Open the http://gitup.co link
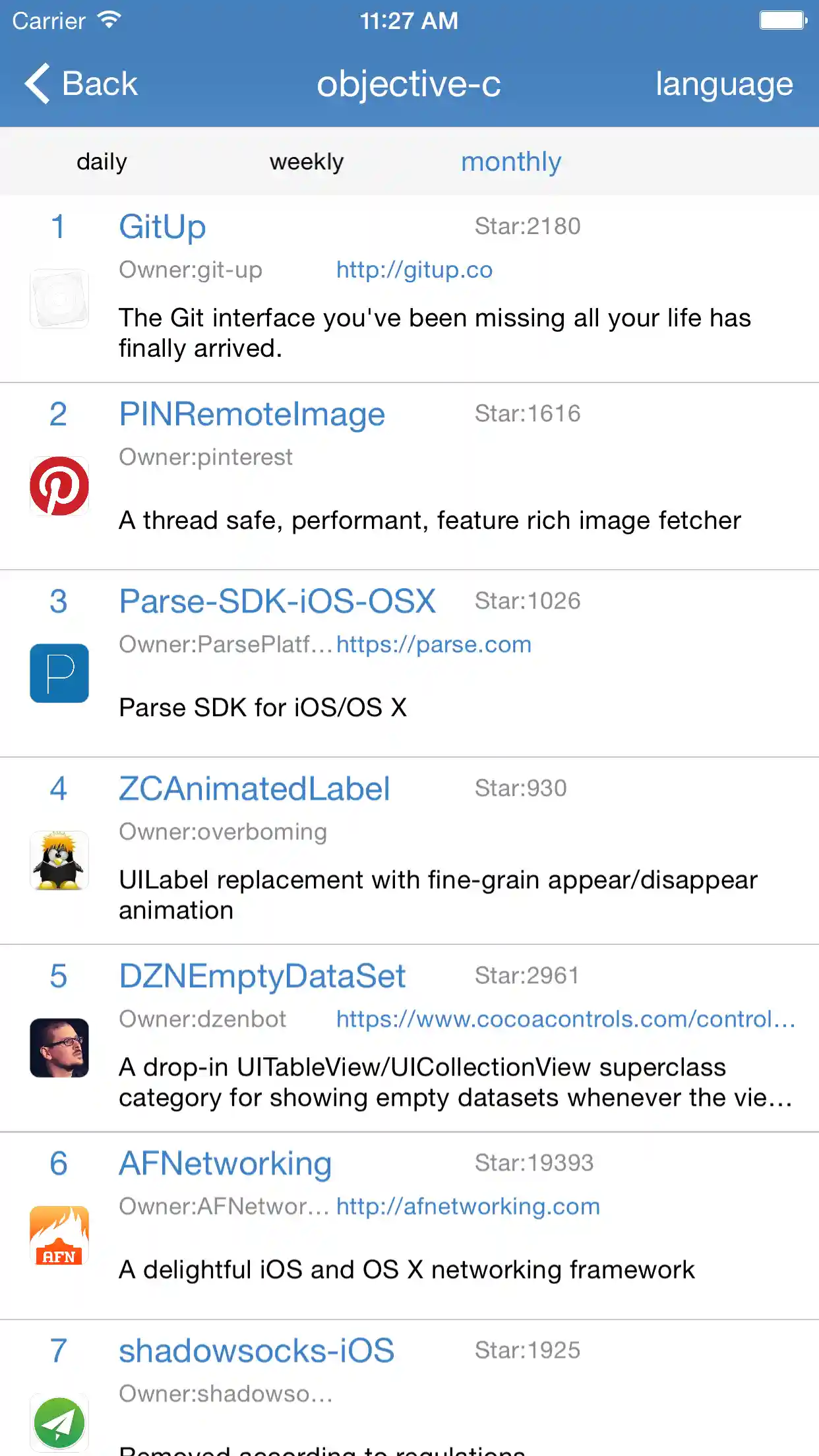819x1456 pixels. 414,270
